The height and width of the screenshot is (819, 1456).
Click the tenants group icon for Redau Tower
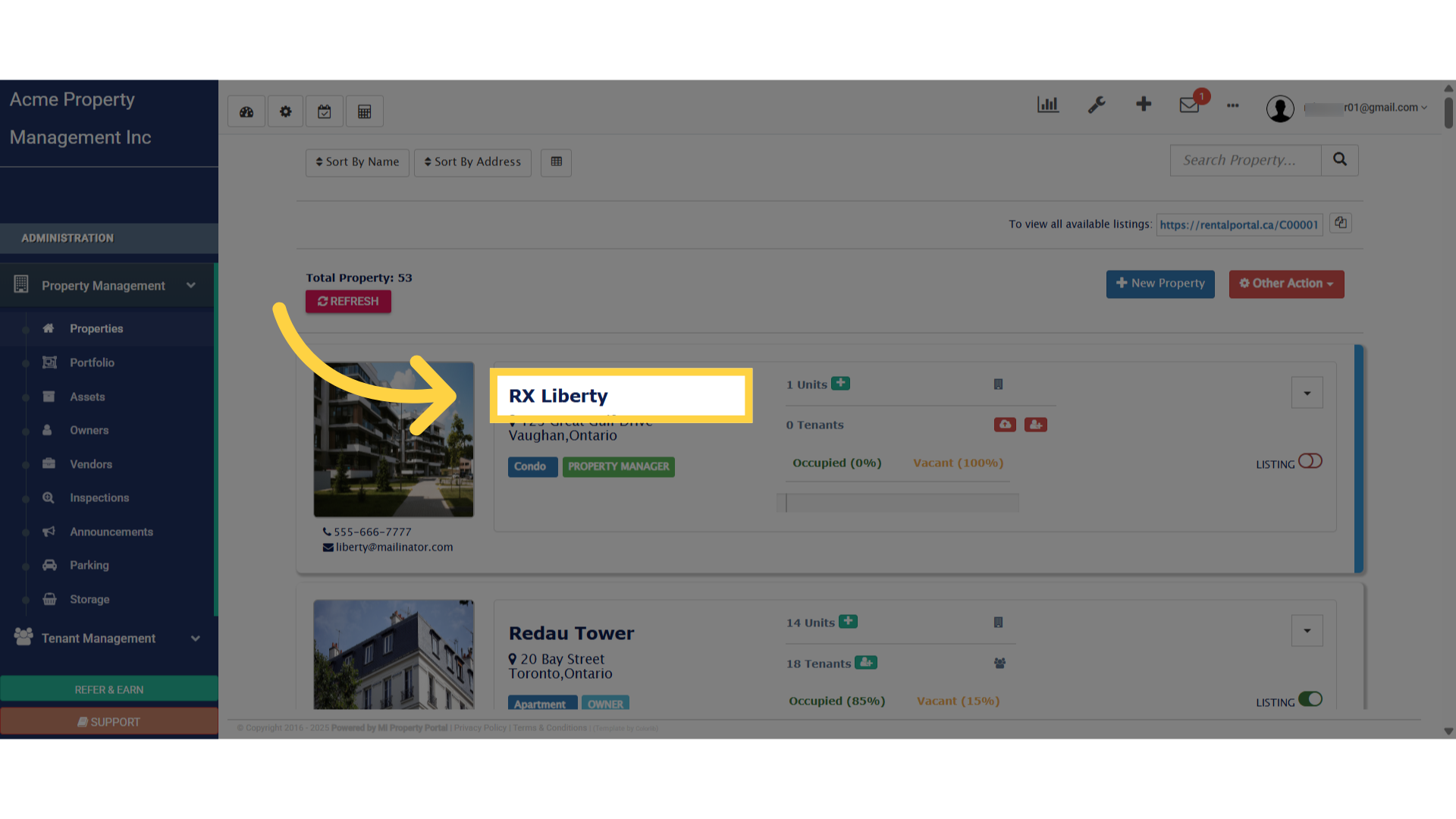click(x=999, y=664)
